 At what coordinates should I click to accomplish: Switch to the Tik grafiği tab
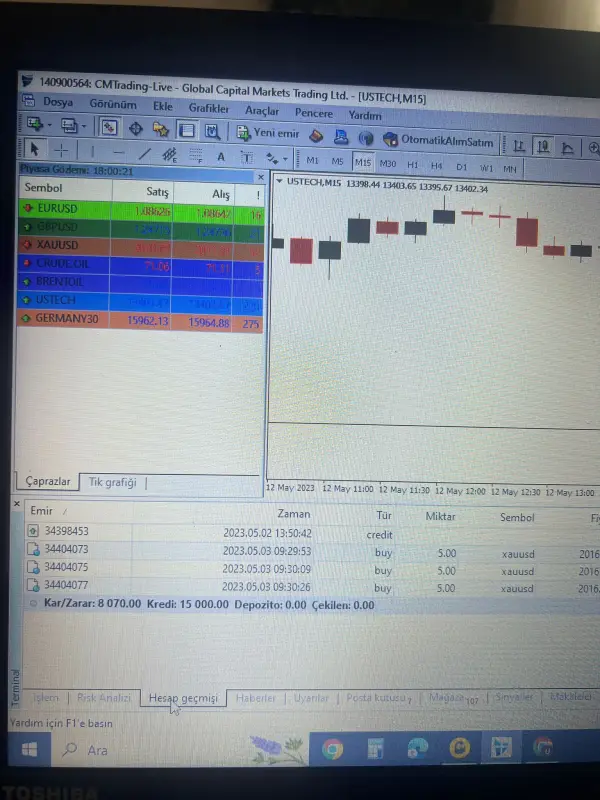click(112, 482)
